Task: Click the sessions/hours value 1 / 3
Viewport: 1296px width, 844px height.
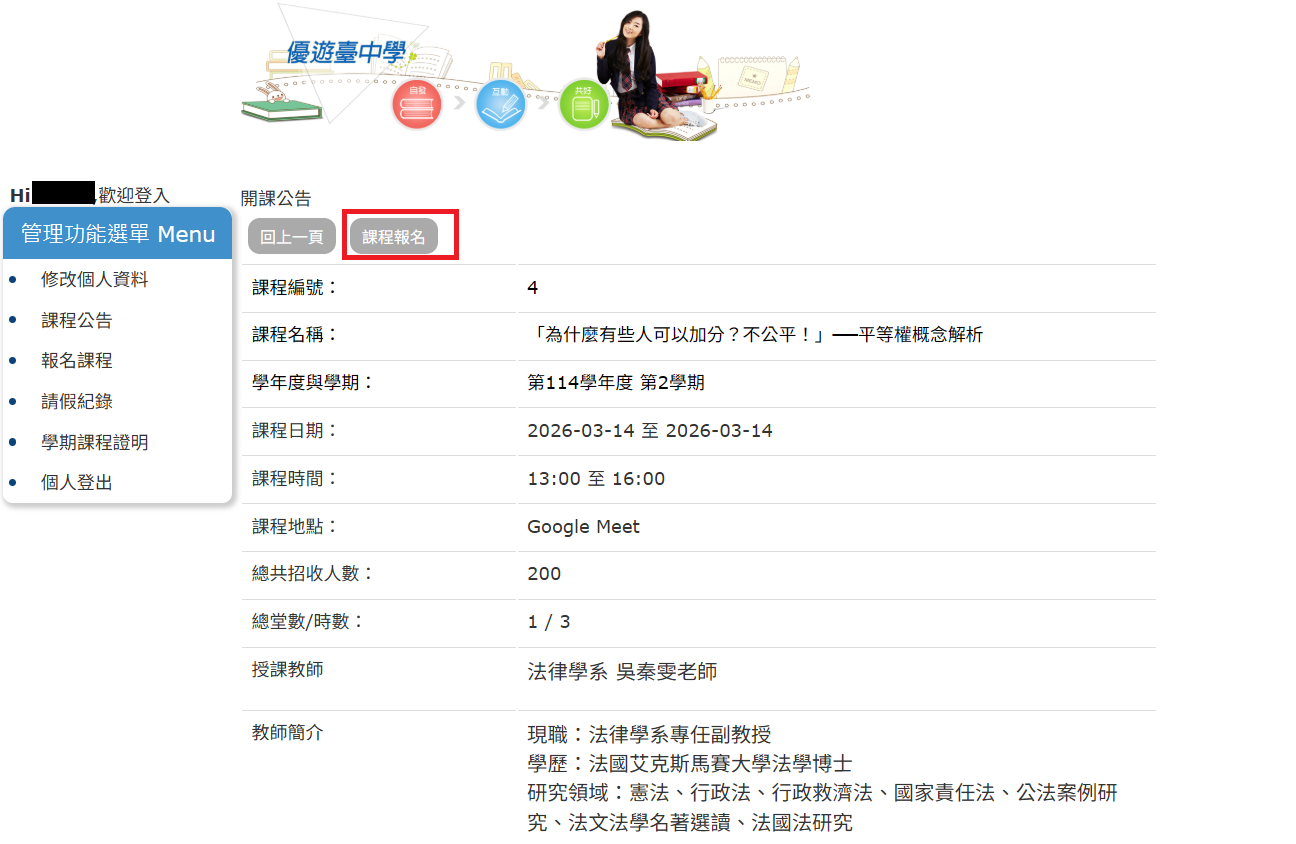Action: click(549, 622)
